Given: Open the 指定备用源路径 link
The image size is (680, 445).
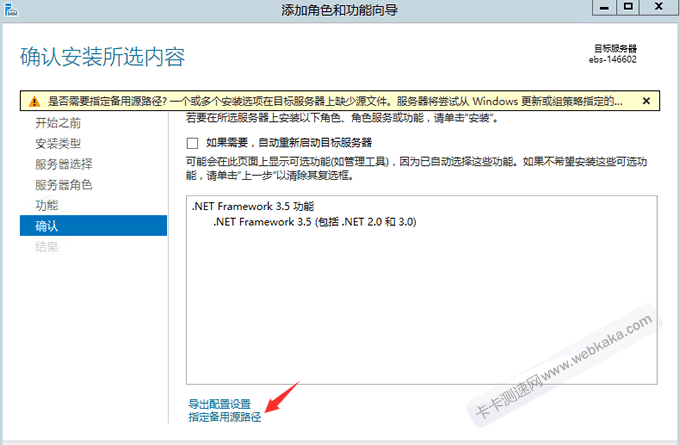Looking at the screenshot, I should tap(225, 417).
